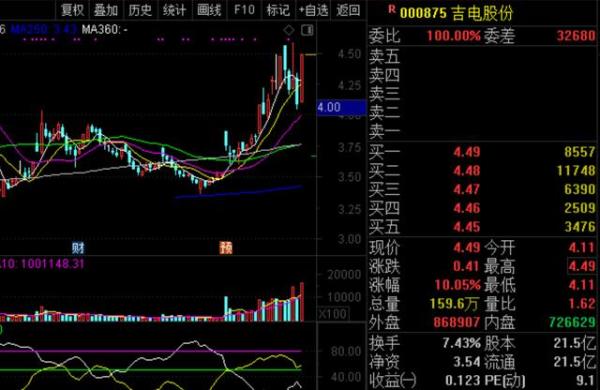Toggle 叠加 overlay mode

click(106, 10)
